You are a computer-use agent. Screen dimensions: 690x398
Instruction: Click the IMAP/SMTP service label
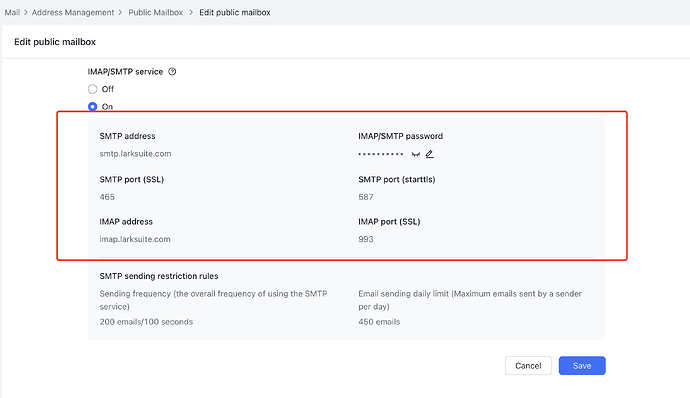125,72
